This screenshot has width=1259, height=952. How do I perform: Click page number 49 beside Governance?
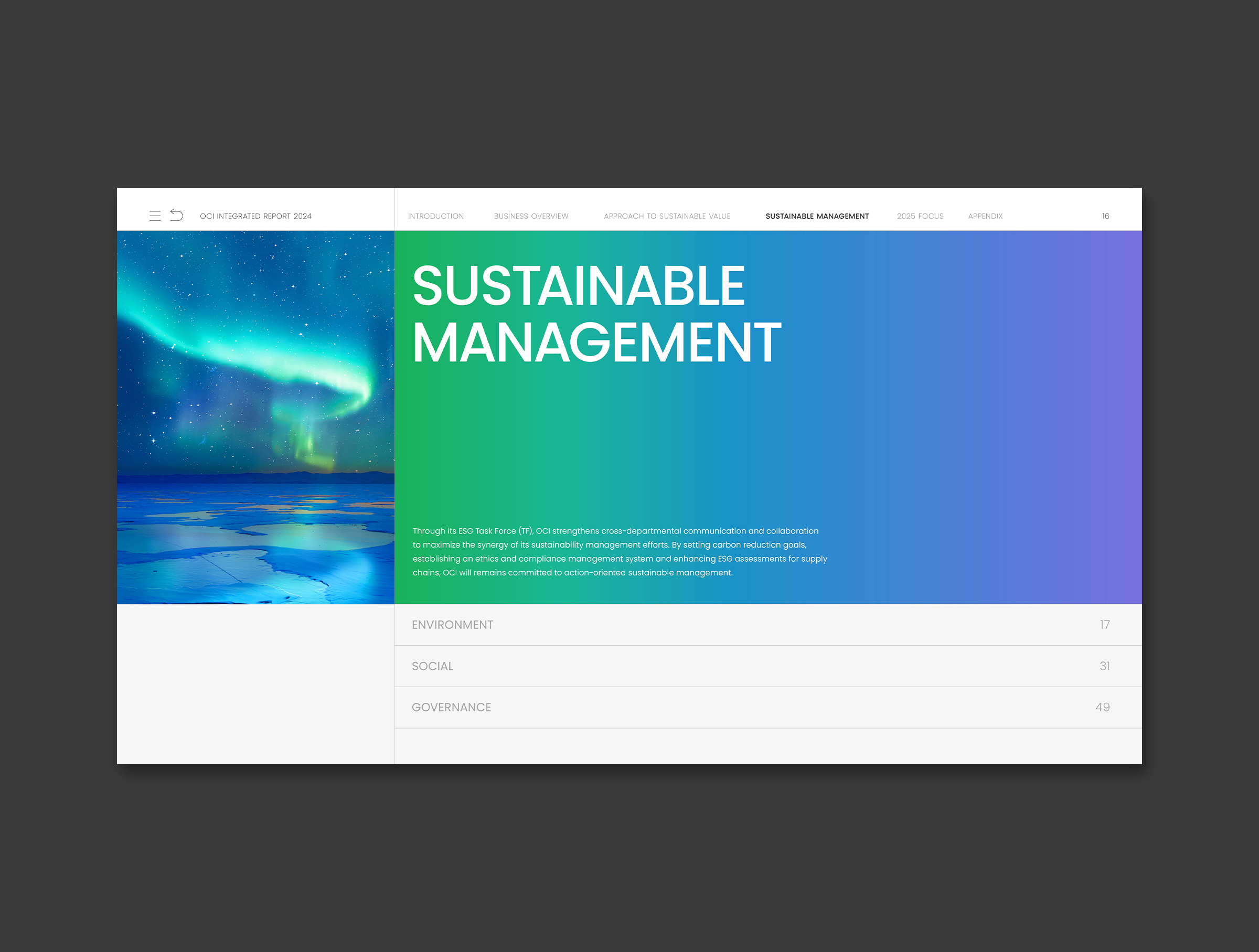pos(1103,708)
